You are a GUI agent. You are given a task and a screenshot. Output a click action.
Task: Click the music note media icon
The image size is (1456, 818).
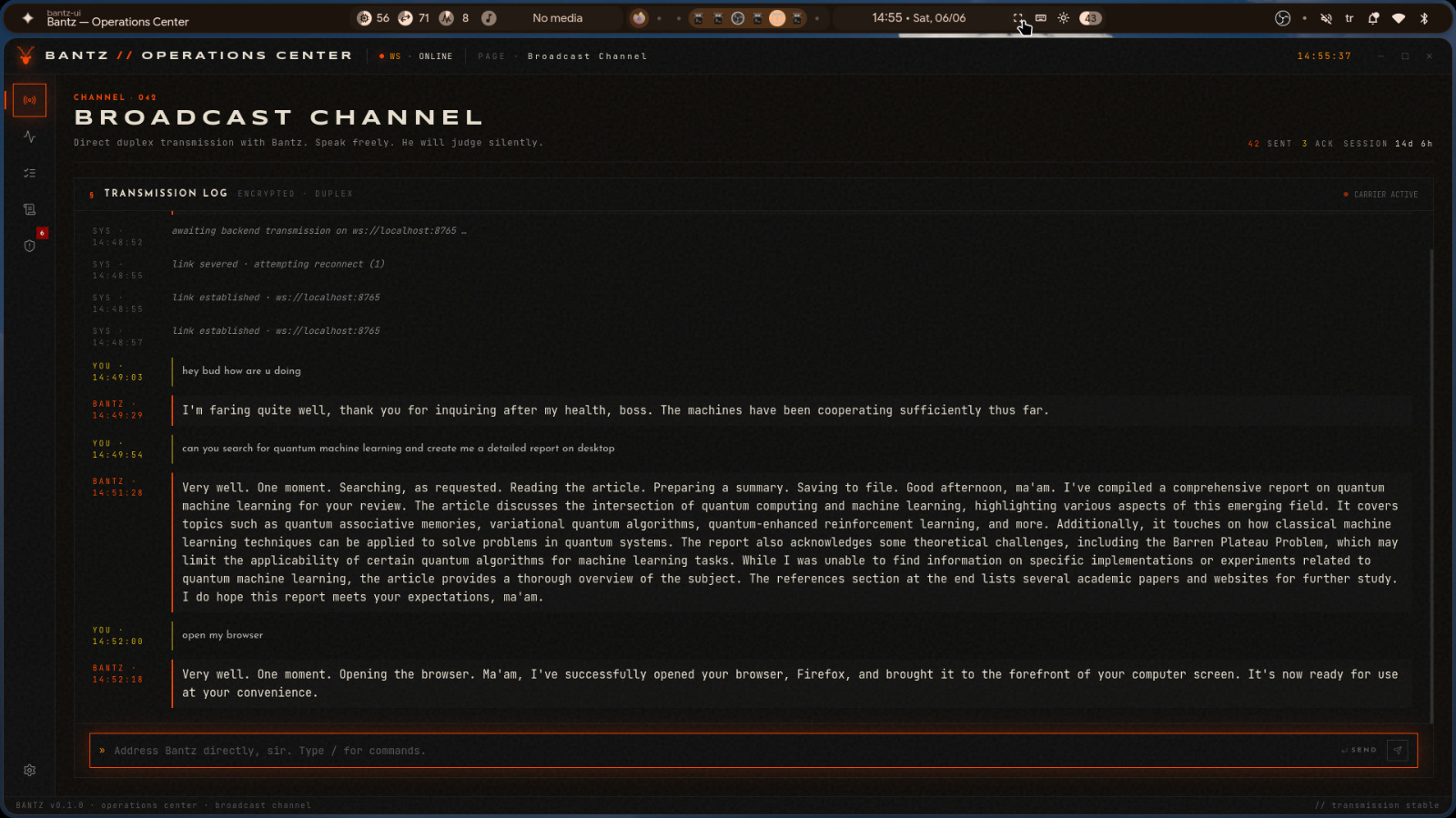click(489, 18)
